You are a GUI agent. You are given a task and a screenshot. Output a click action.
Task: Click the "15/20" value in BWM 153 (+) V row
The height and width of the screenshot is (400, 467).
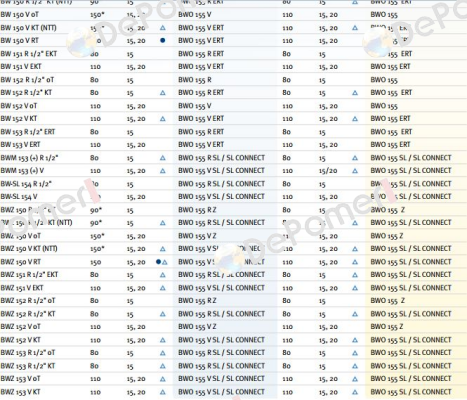[x=328, y=171]
